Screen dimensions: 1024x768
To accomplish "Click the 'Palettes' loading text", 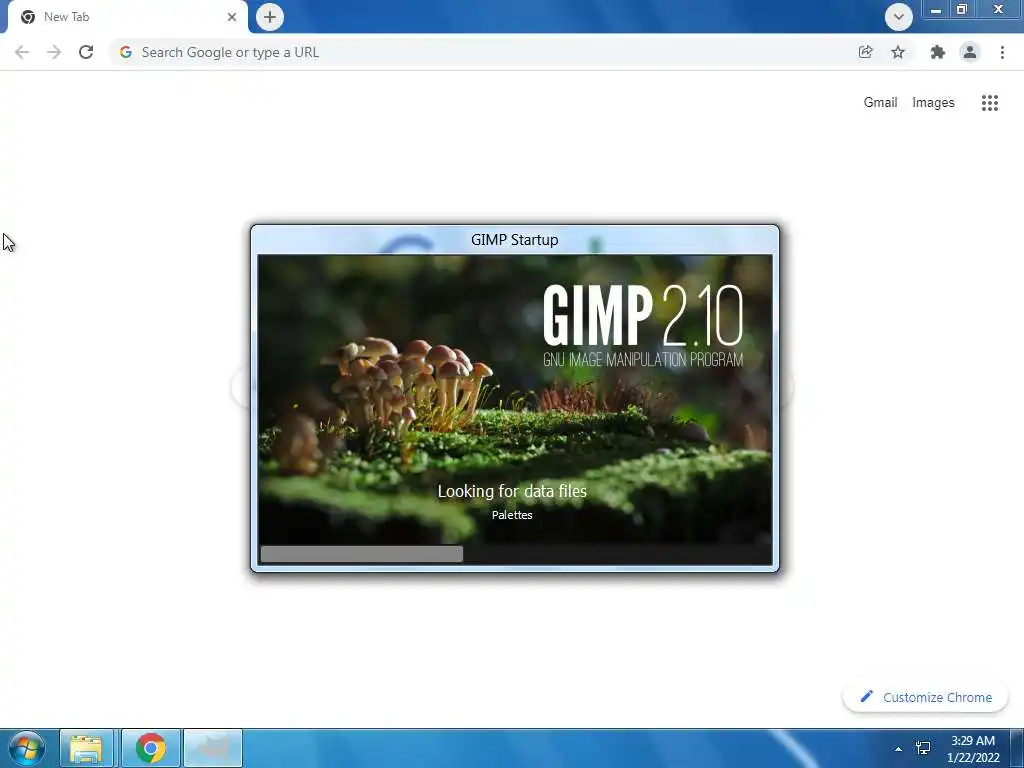I will click(x=512, y=515).
